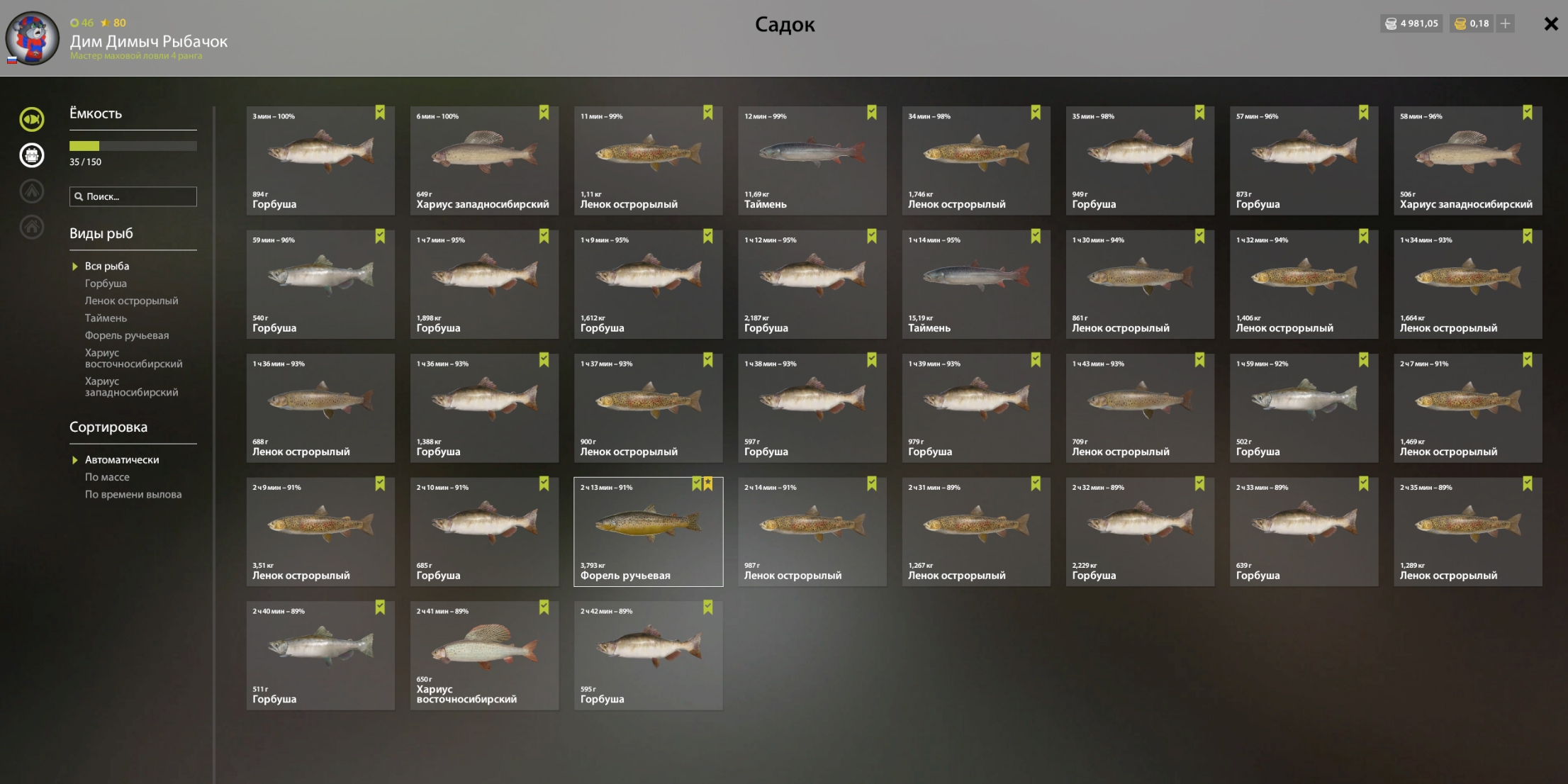Show Вся рыба in the species list
The image size is (1568, 784).
(x=107, y=267)
